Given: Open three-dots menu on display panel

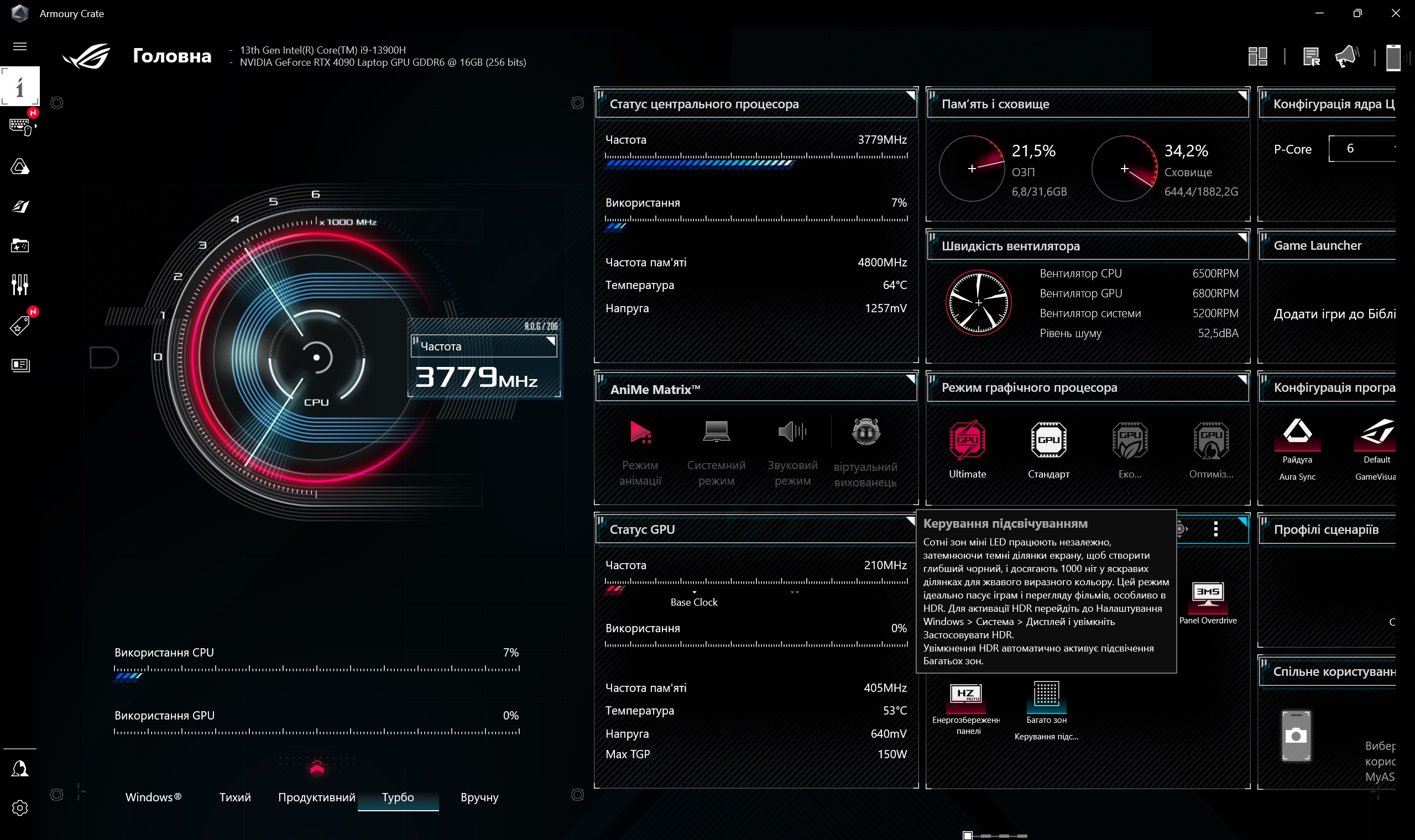Looking at the screenshot, I should [1215, 529].
